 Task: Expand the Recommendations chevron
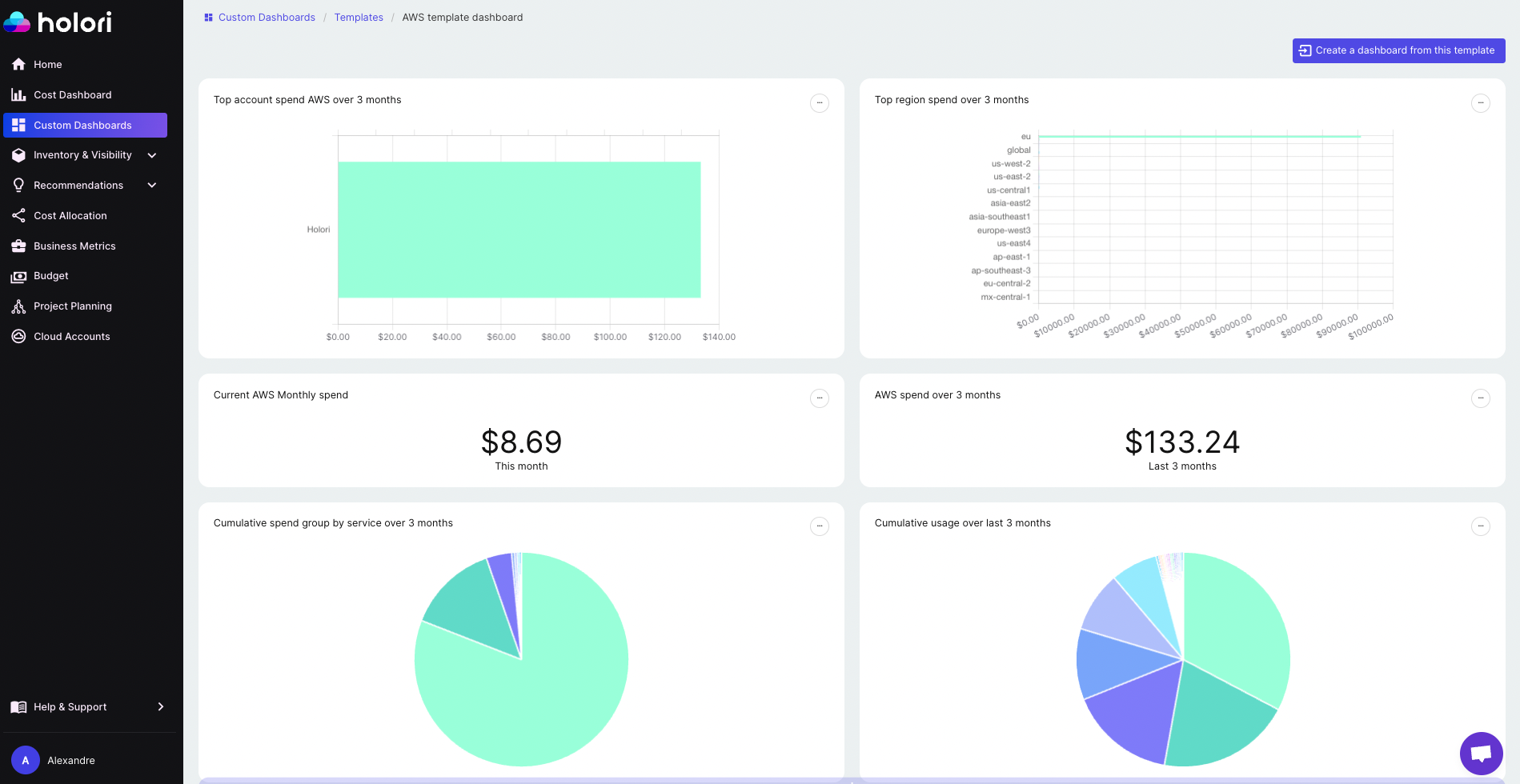pyautogui.click(x=152, y=186)
